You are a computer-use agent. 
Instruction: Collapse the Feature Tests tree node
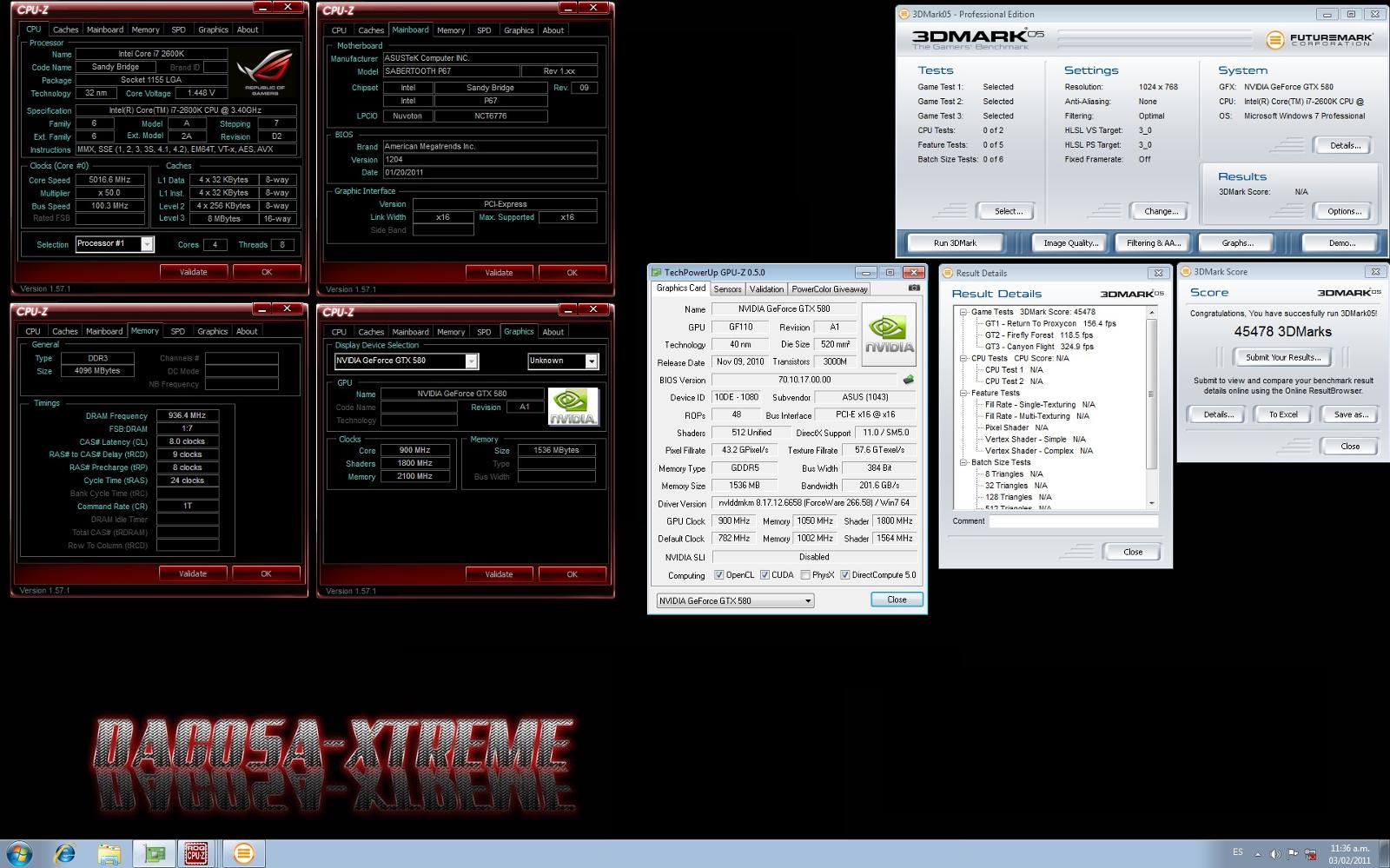pyautogui.click(x=963, y=393)
